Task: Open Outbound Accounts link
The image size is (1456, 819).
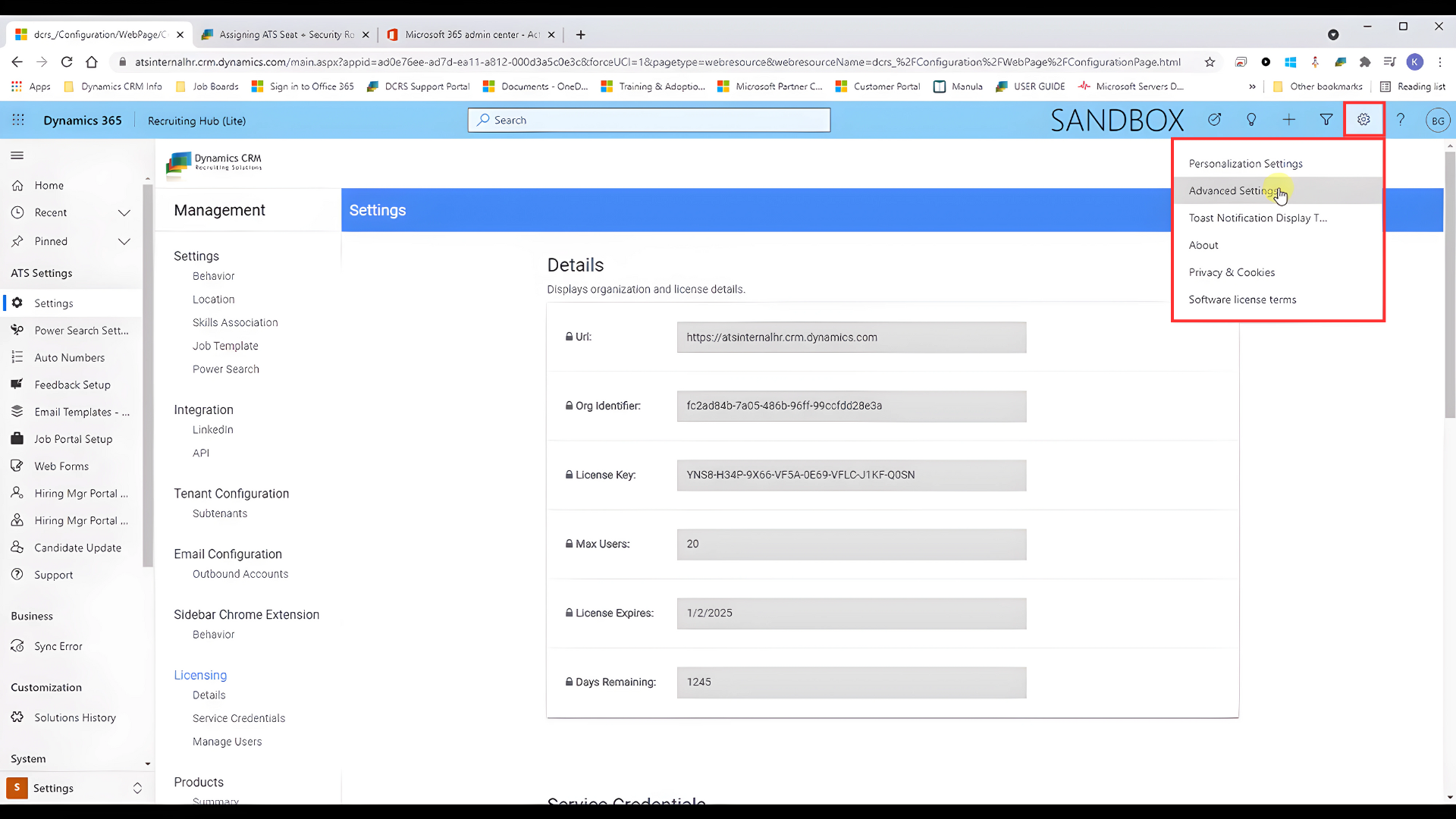Action: tap(240, 574)
